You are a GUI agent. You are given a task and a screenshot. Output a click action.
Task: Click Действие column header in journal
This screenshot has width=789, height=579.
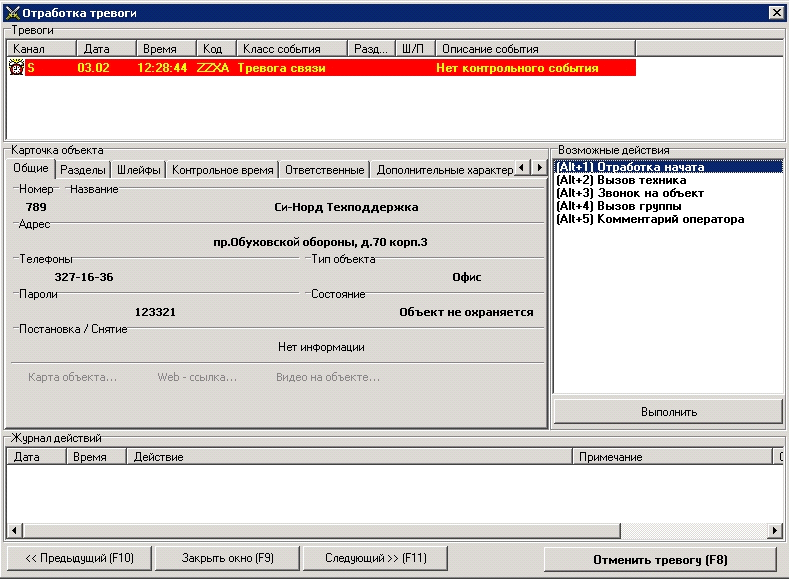click(349, 457)
